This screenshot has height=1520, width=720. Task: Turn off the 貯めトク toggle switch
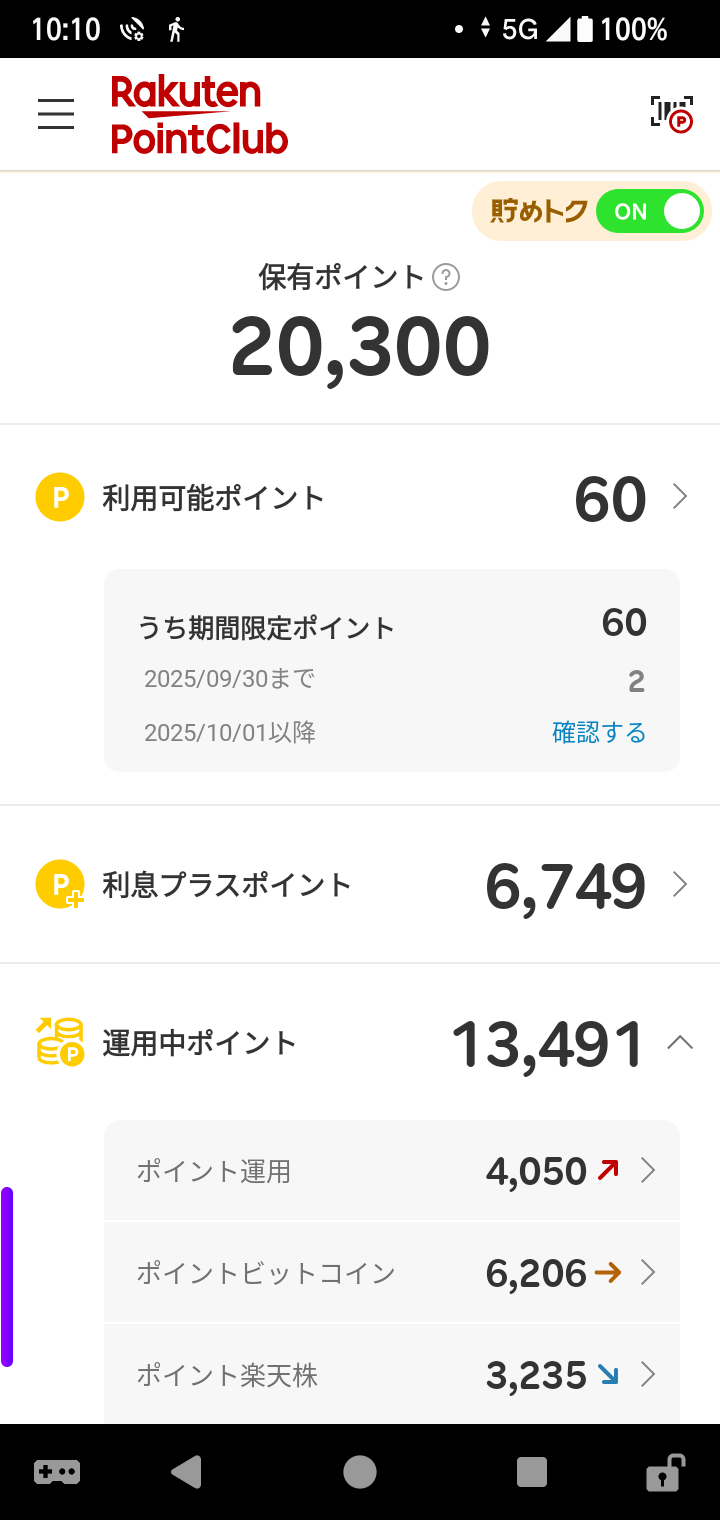tap(649, 212)
